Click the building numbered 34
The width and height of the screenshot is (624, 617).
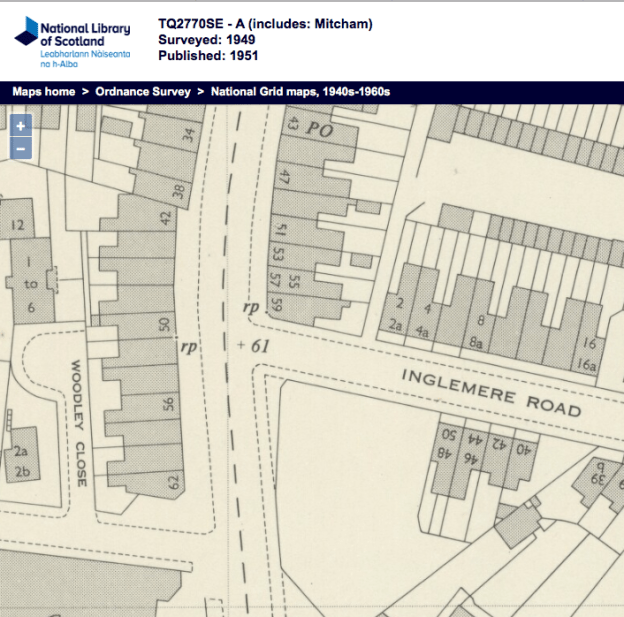tap(190, 135)
